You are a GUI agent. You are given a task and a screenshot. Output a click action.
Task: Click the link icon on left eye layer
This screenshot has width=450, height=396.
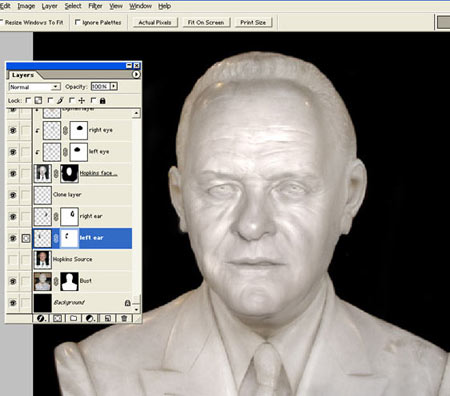tap(65, 152)
